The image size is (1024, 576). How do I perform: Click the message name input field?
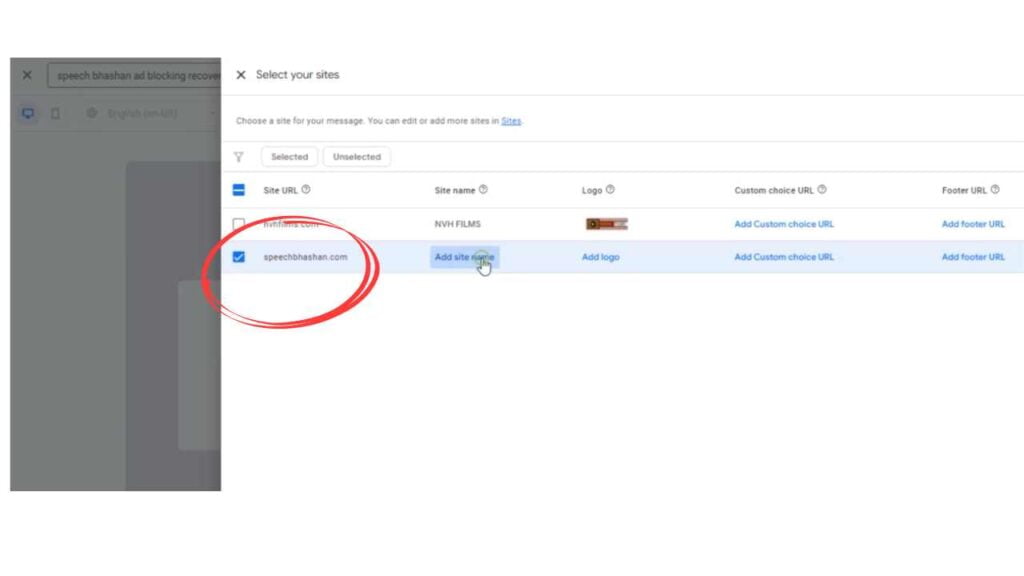tap(135, 75)
